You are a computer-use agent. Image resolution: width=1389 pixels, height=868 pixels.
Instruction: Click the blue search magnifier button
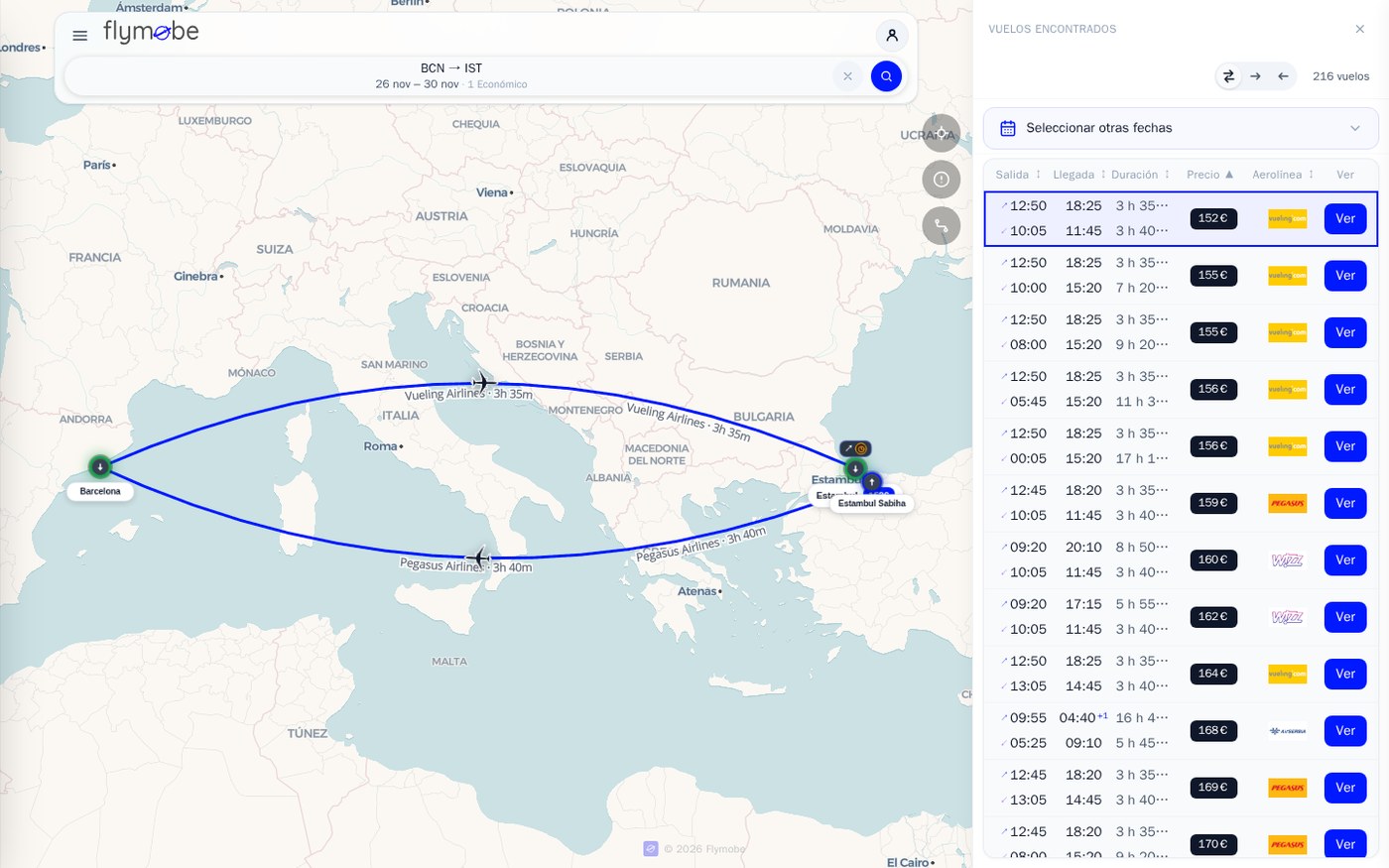pyautogui.click(x=886, y=76)
